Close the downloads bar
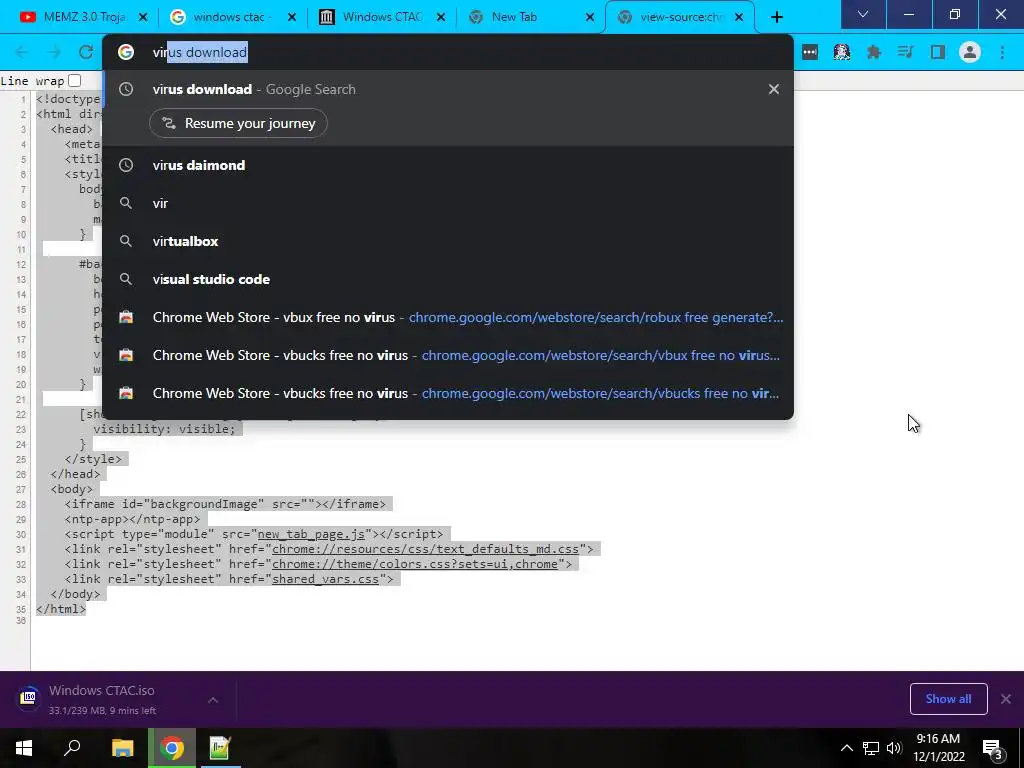The width and height of the screenshot is (1024, 768). tap(1006, 699)
